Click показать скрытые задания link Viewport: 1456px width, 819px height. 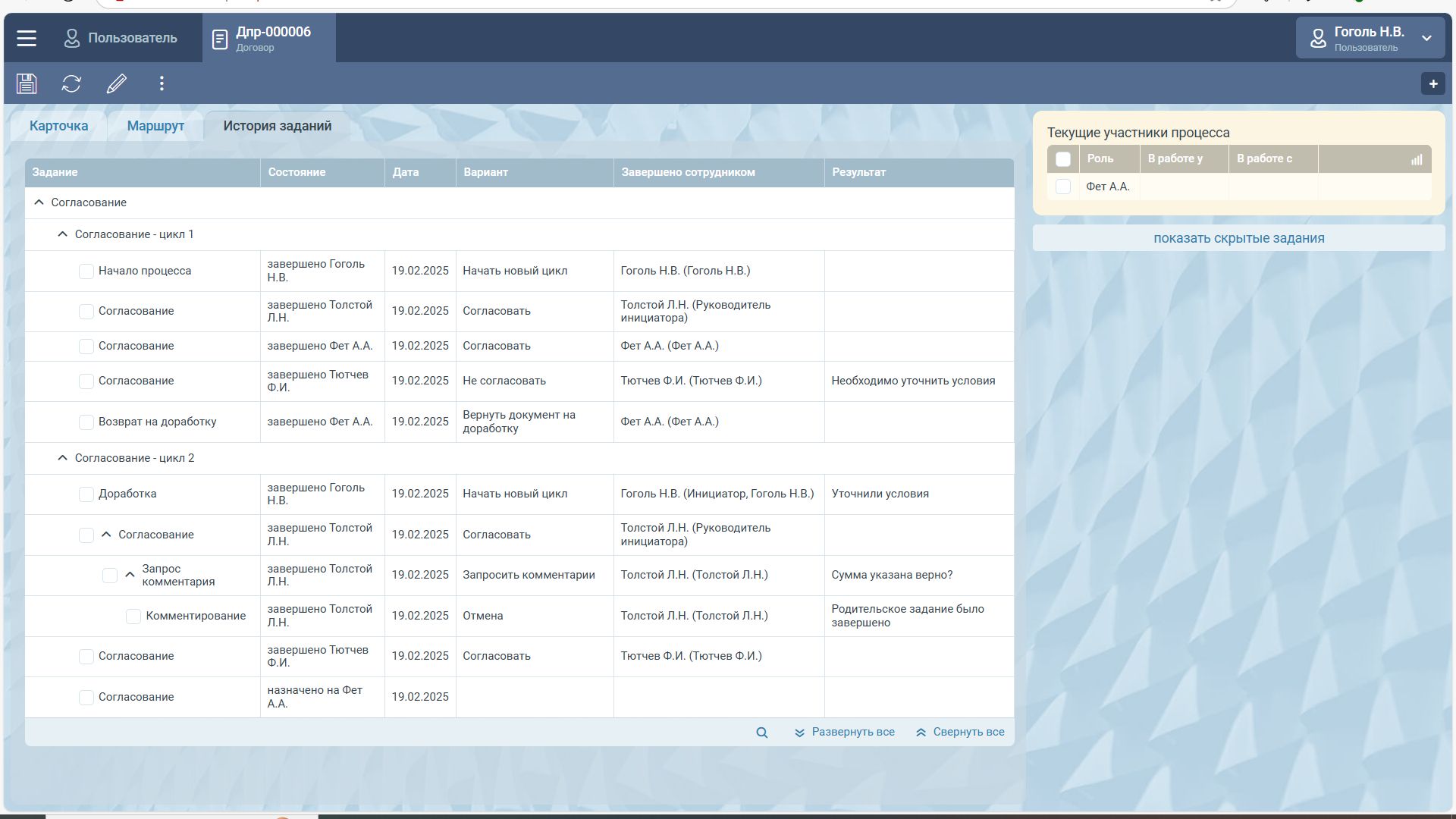pyautogui.click(x=1238, y=238)
